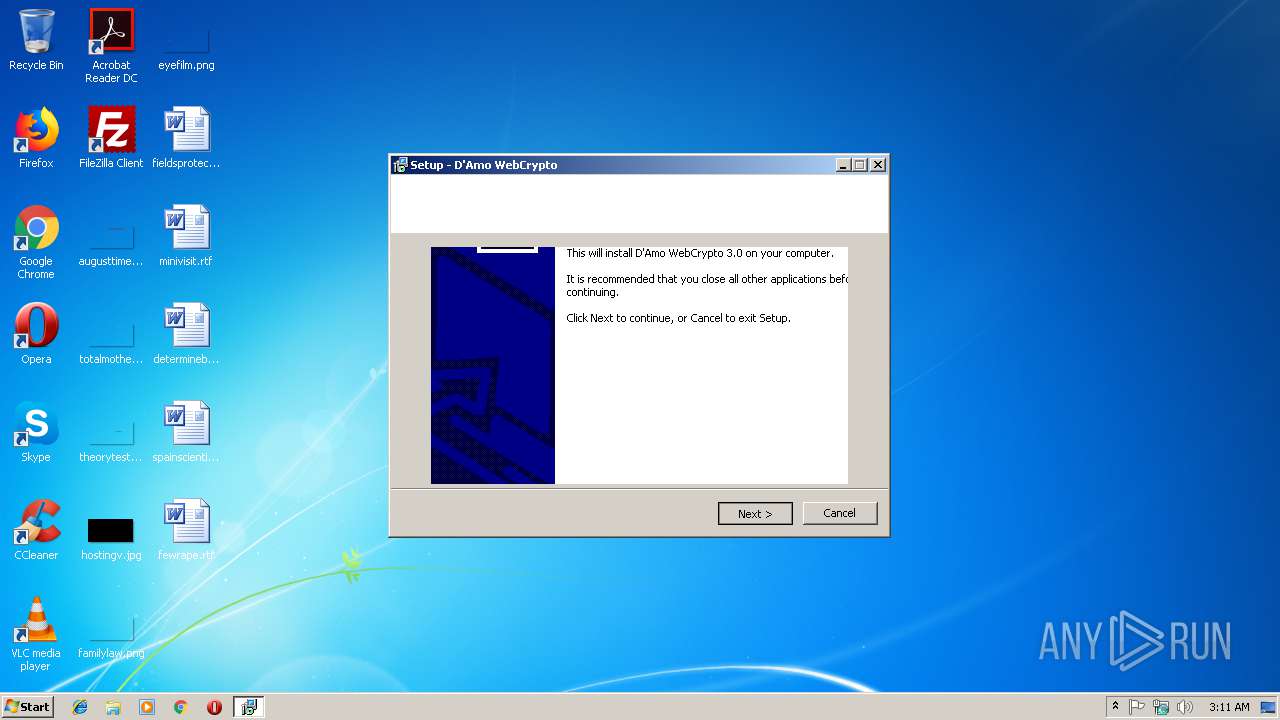Screen dimensions: 1280x720
Task: Select fewrape.rtf document icon
Action: (x=186, y=530)
